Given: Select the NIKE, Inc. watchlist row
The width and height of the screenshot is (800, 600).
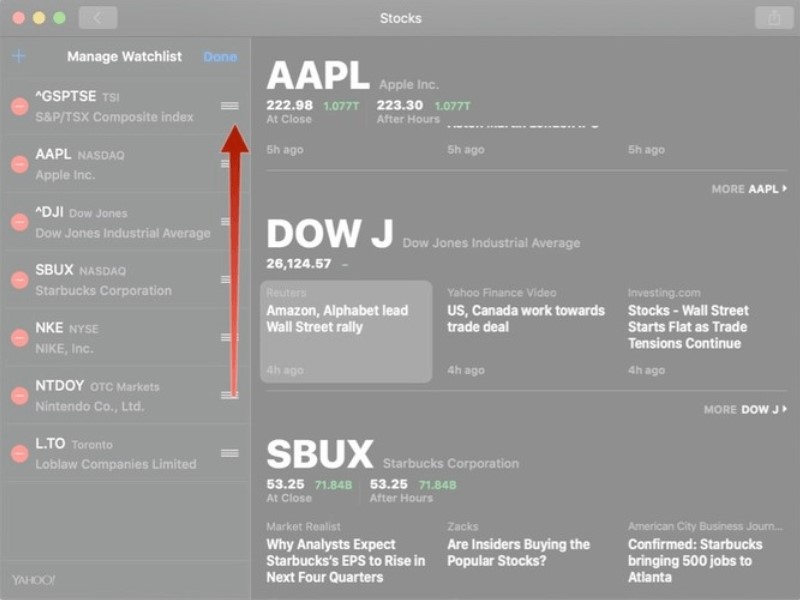Looking at the screenshot, I should point(125,338).
